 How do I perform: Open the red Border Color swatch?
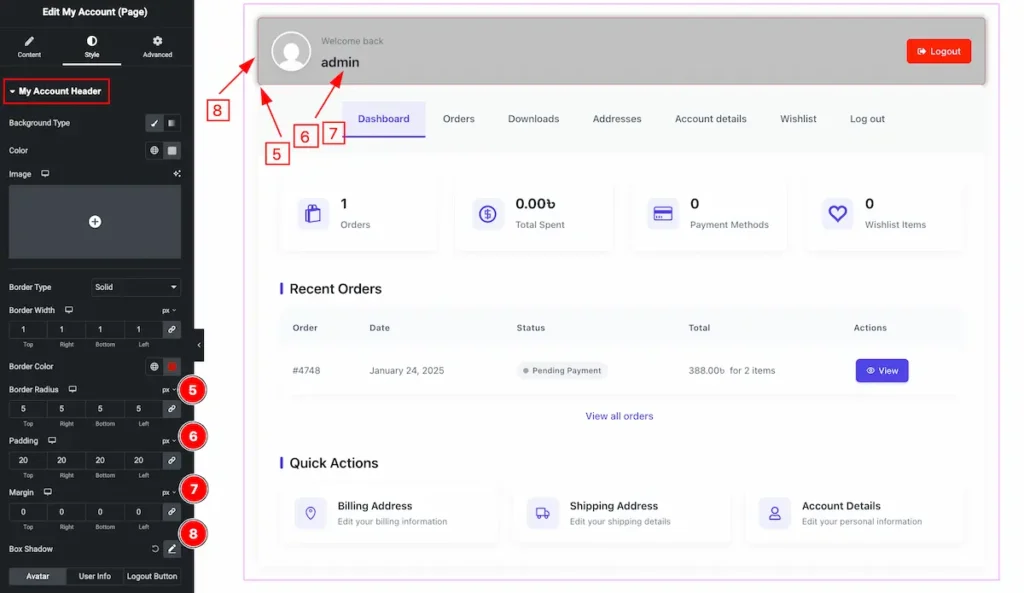[172, 367]
